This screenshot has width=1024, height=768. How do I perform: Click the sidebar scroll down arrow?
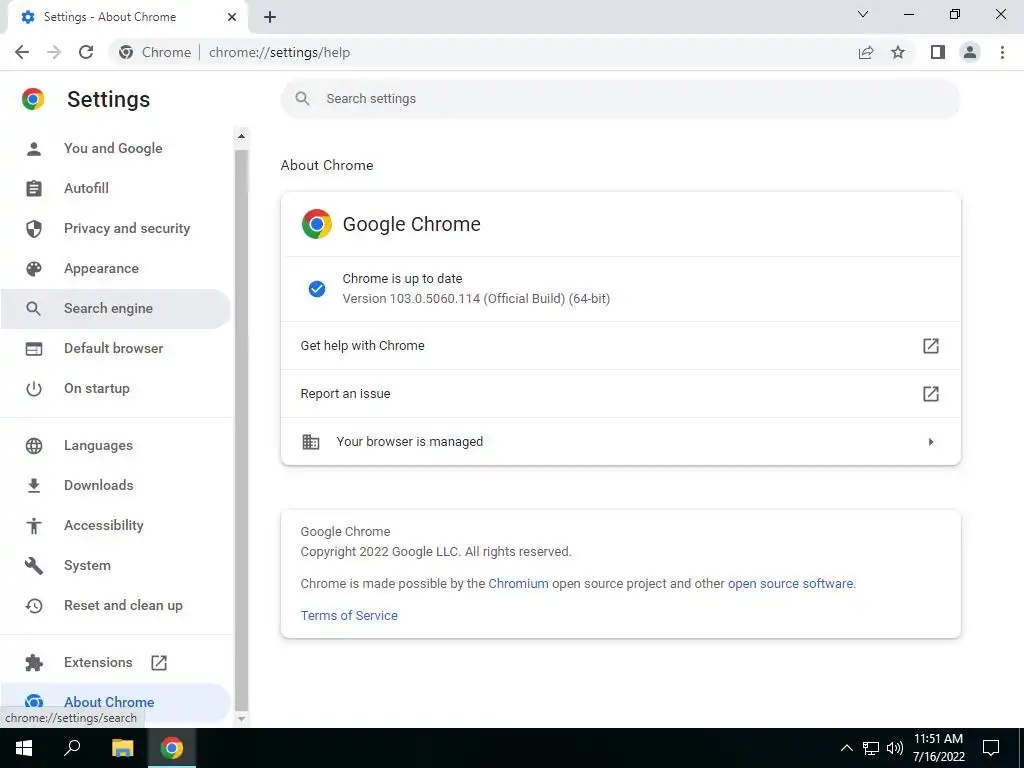[241, 719]
